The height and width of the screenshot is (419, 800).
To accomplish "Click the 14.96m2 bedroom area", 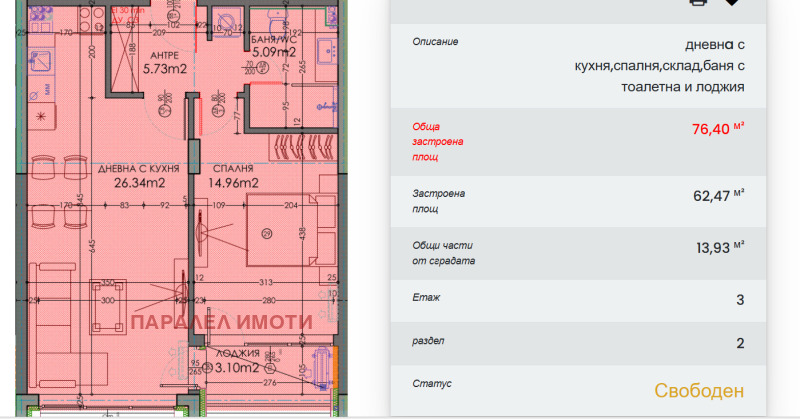I will click(233, 183).
